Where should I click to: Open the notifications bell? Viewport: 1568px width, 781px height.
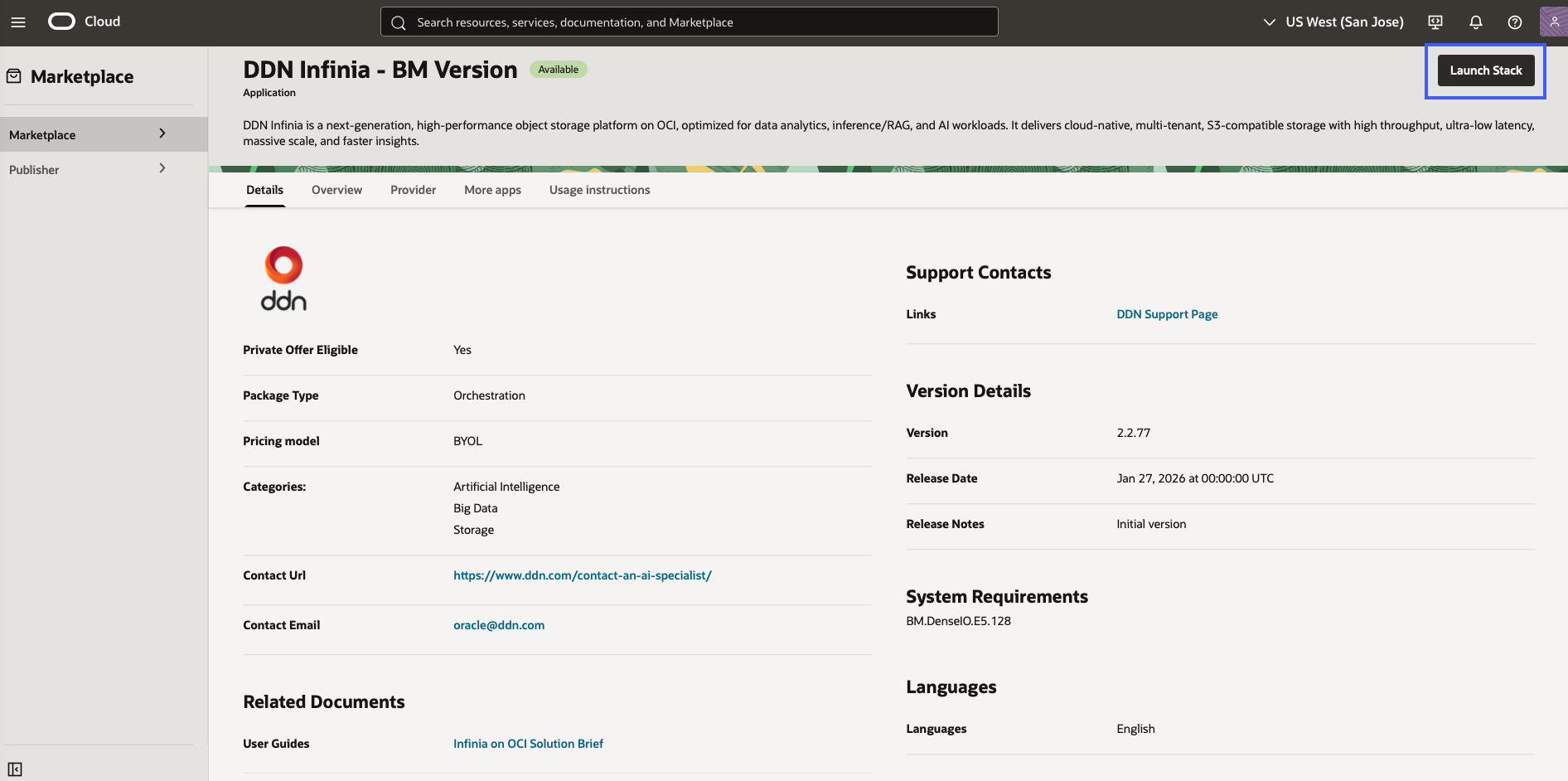click(1475, 22)
